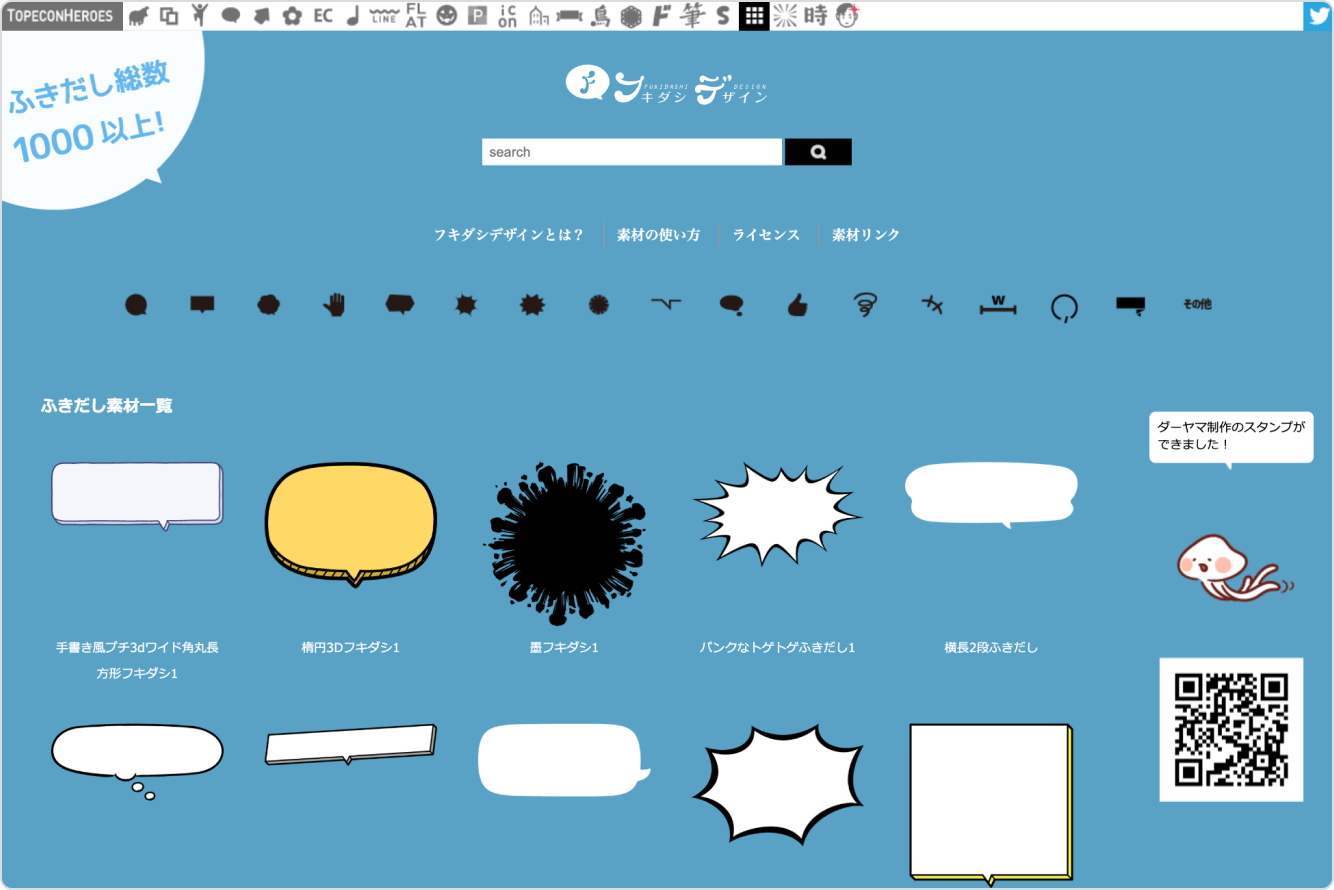
Task: Click the bold S icon
Action: coord(723,16)
